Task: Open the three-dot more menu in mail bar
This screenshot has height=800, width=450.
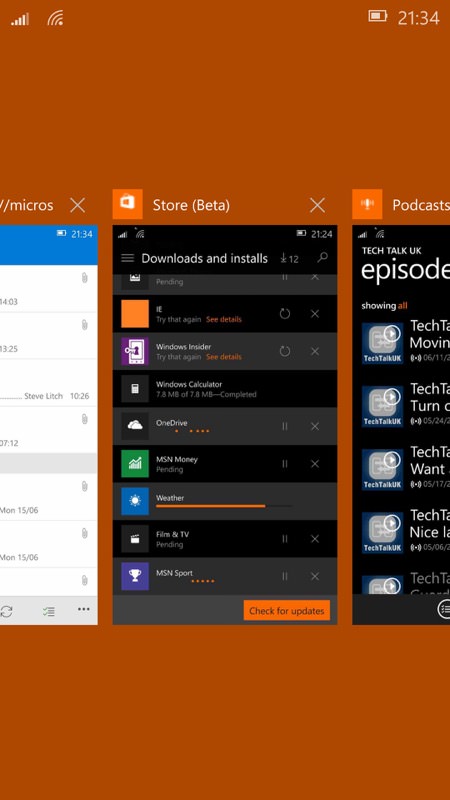Action: click(x=84, y=609)
